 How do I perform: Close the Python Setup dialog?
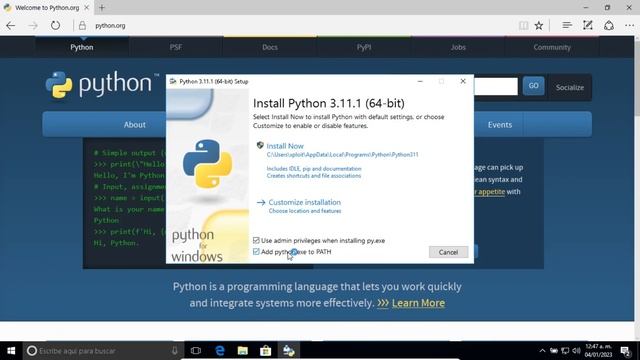point(463,81)
